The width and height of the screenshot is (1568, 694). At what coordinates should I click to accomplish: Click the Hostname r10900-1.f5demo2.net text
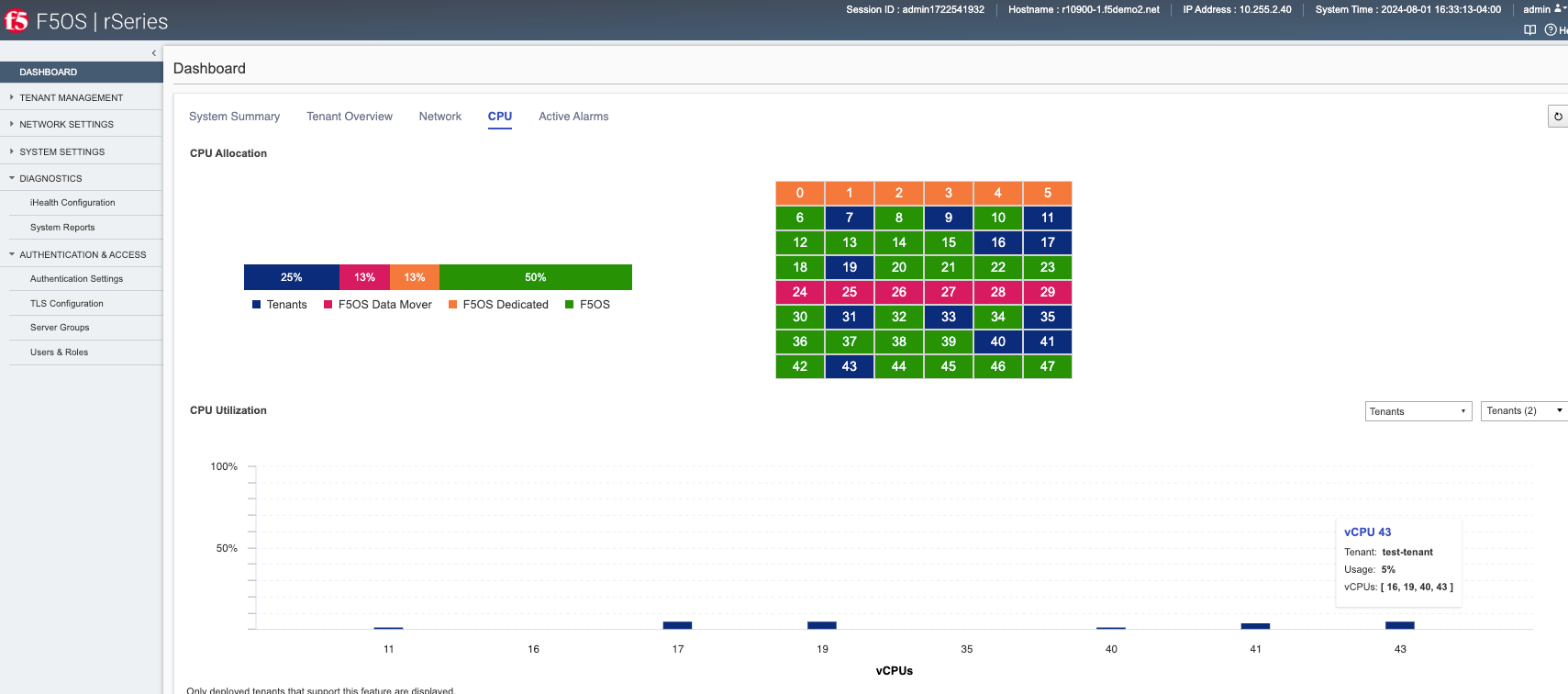1084,9
